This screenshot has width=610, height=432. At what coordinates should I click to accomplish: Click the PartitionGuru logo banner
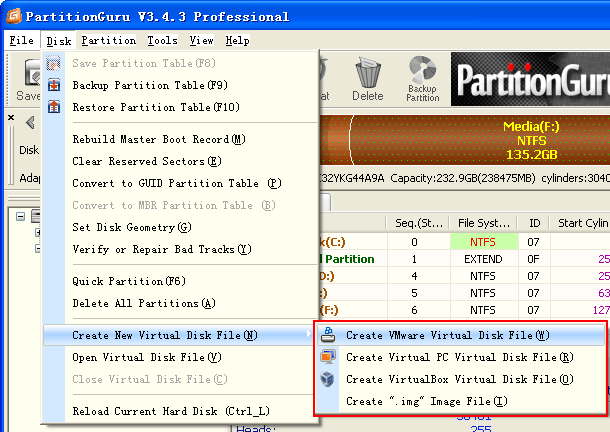530,79
